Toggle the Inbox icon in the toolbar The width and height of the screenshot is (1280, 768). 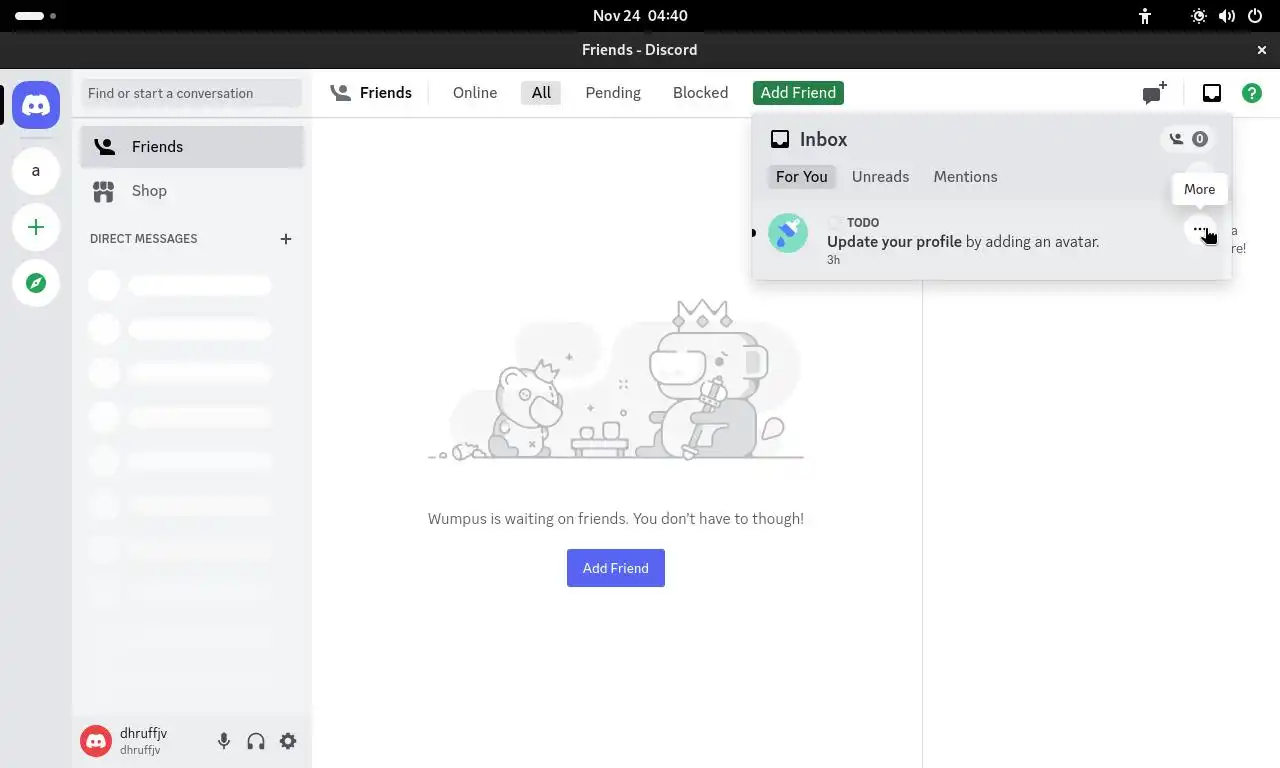coord(1212,93)
